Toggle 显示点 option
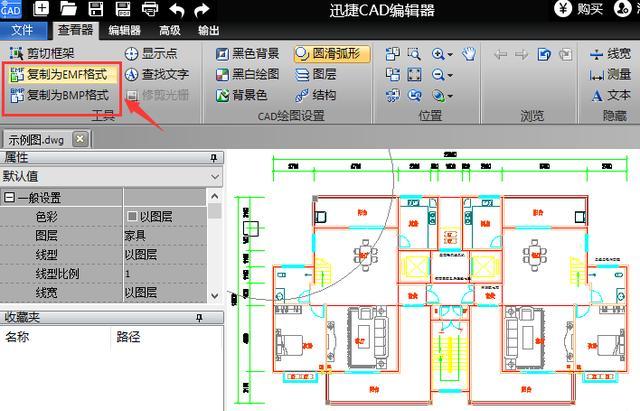The image size is (640, 411). coord(151,53)
